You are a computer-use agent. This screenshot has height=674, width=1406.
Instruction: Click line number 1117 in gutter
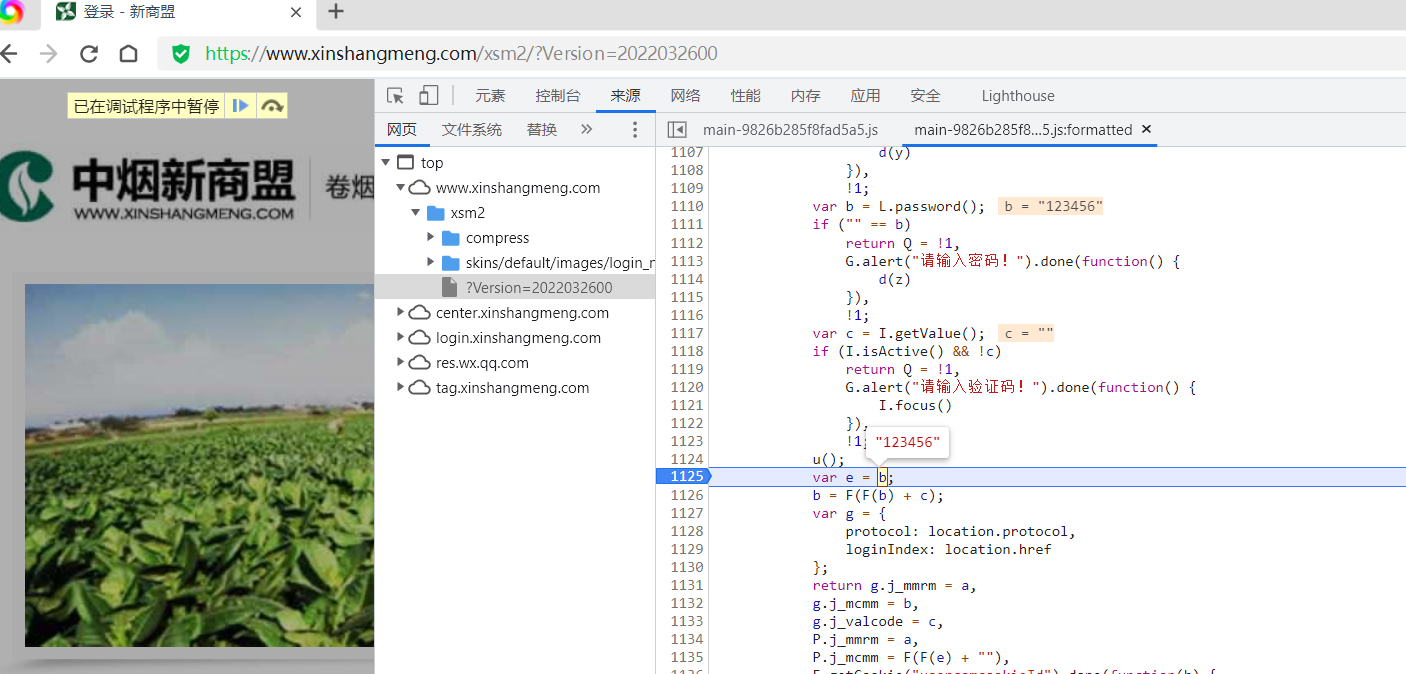point(687,333)
